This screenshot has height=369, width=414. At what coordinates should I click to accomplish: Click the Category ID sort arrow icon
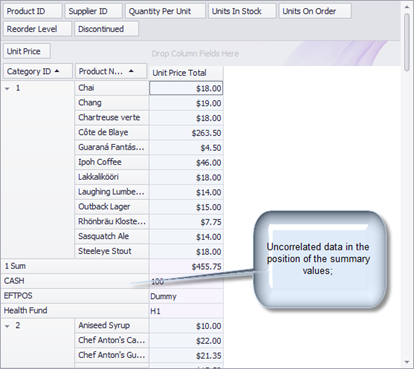(x=57, y=71)
